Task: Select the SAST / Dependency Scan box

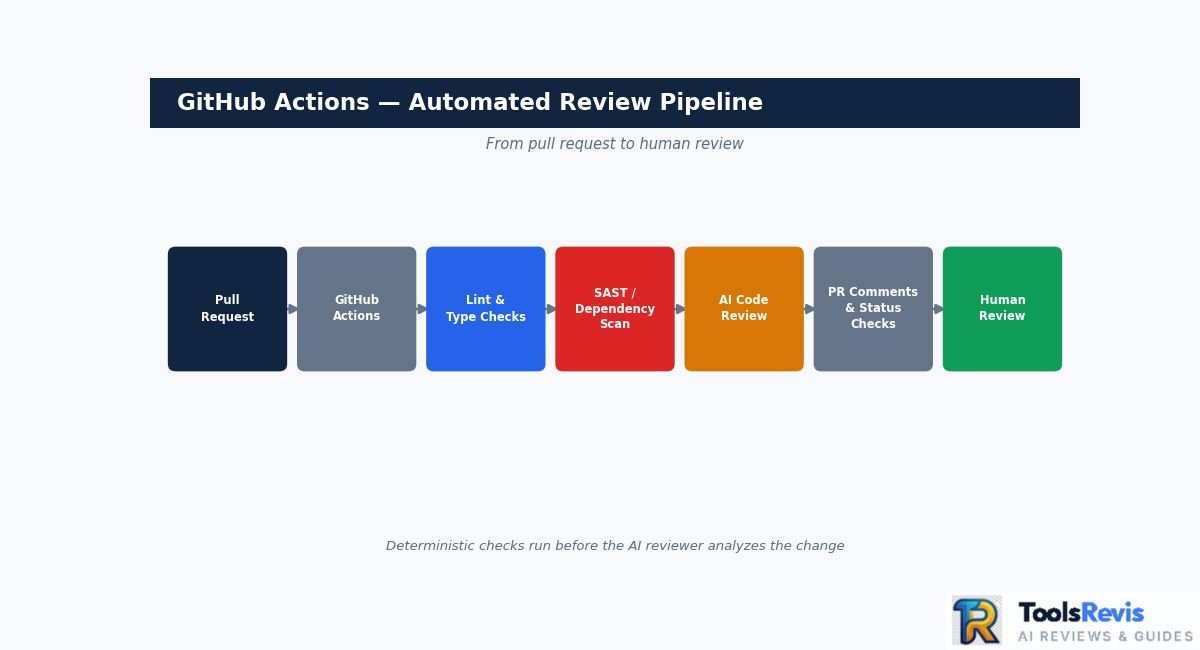Action: [615, 309]
